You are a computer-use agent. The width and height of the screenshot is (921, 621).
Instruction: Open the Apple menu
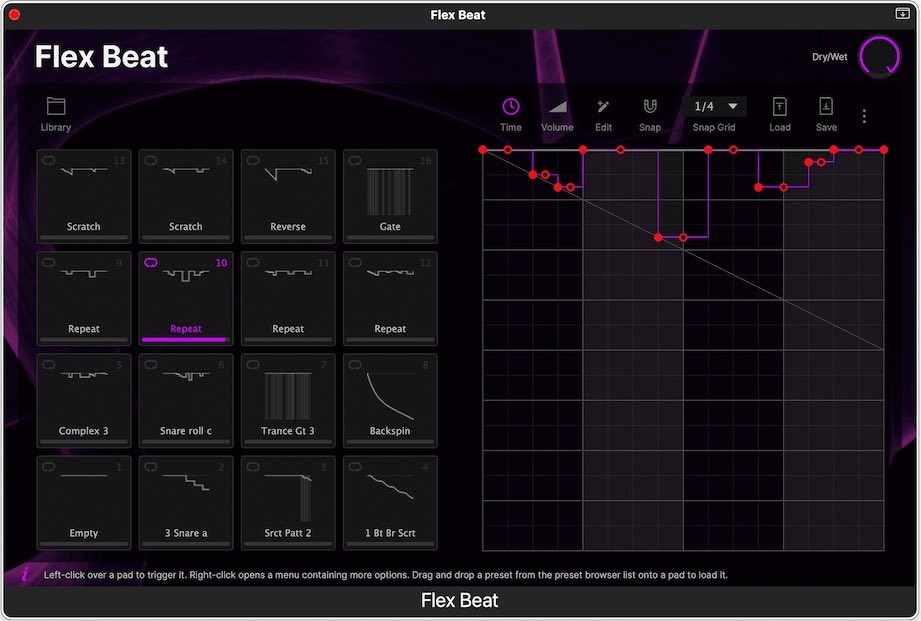coord(12,14)
